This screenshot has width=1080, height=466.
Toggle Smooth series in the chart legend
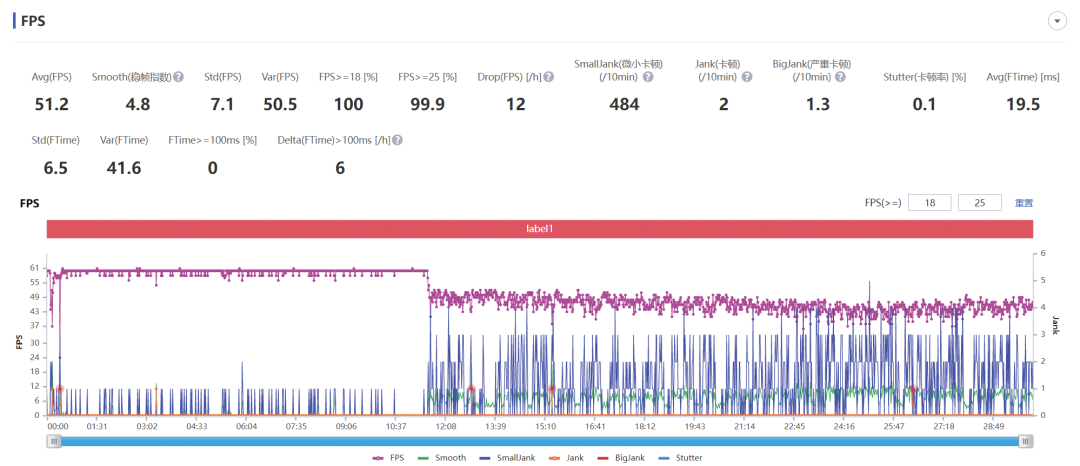tap(442, 457)
